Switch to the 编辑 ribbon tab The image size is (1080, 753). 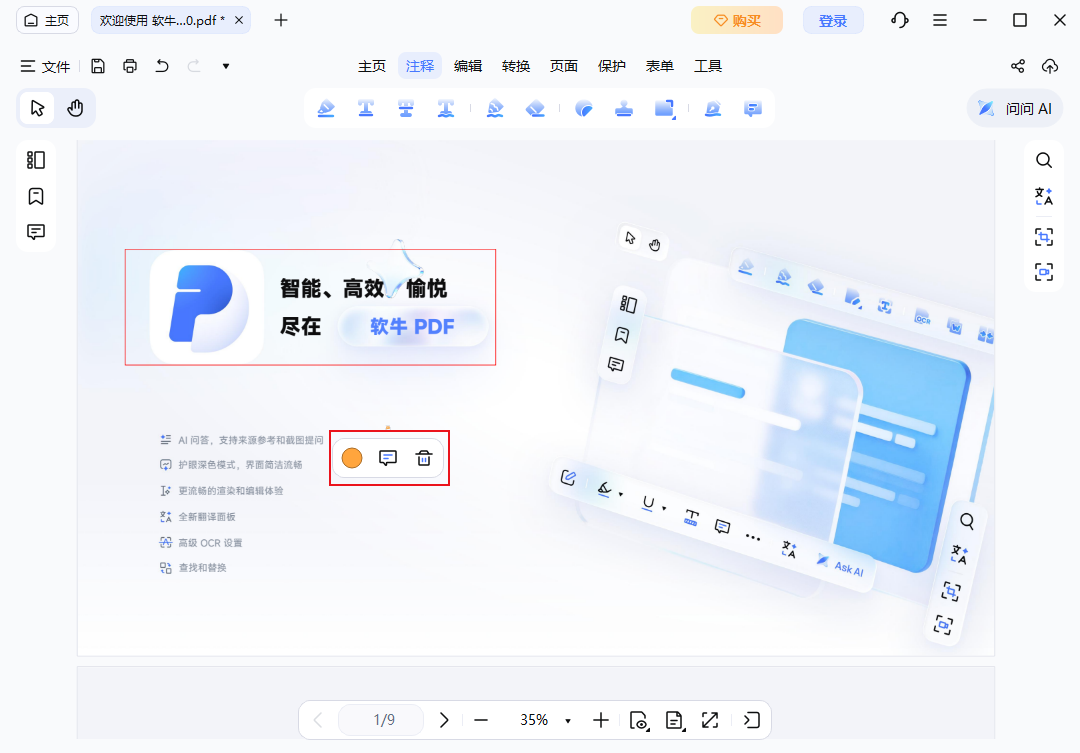(x=468, y=66)
